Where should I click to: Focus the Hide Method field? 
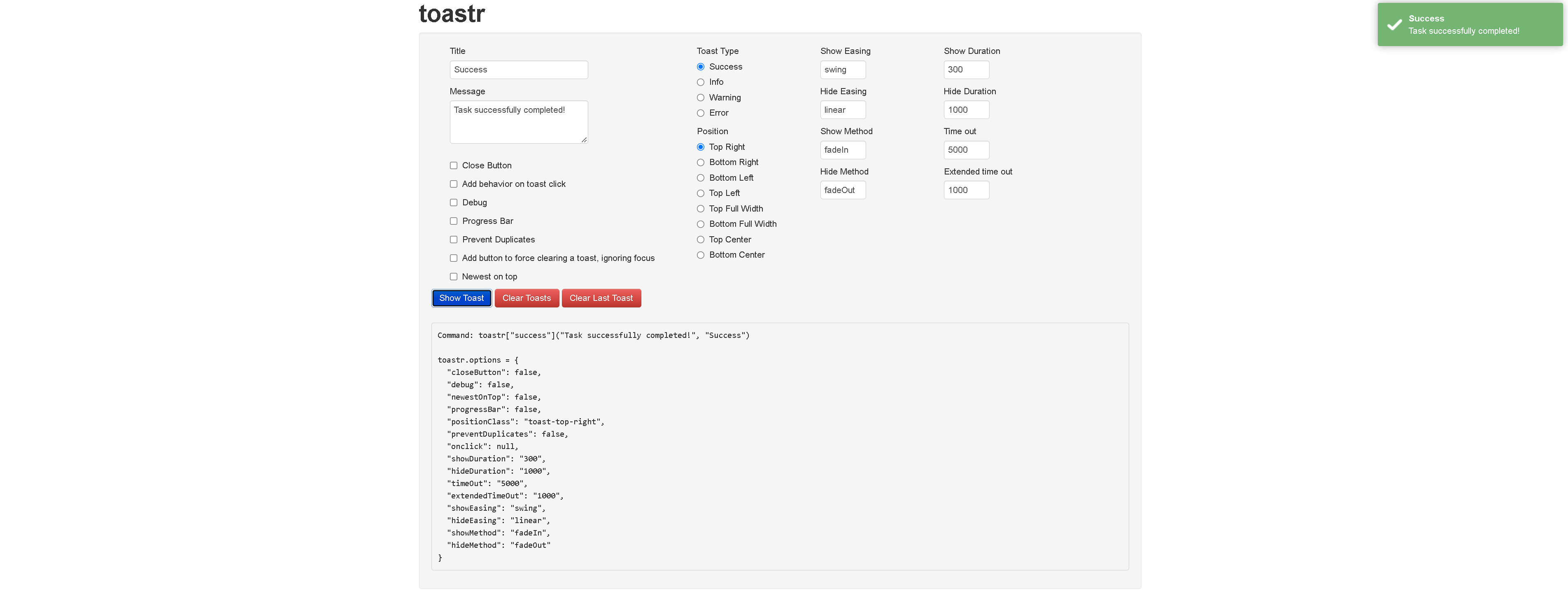pos(842,190)
